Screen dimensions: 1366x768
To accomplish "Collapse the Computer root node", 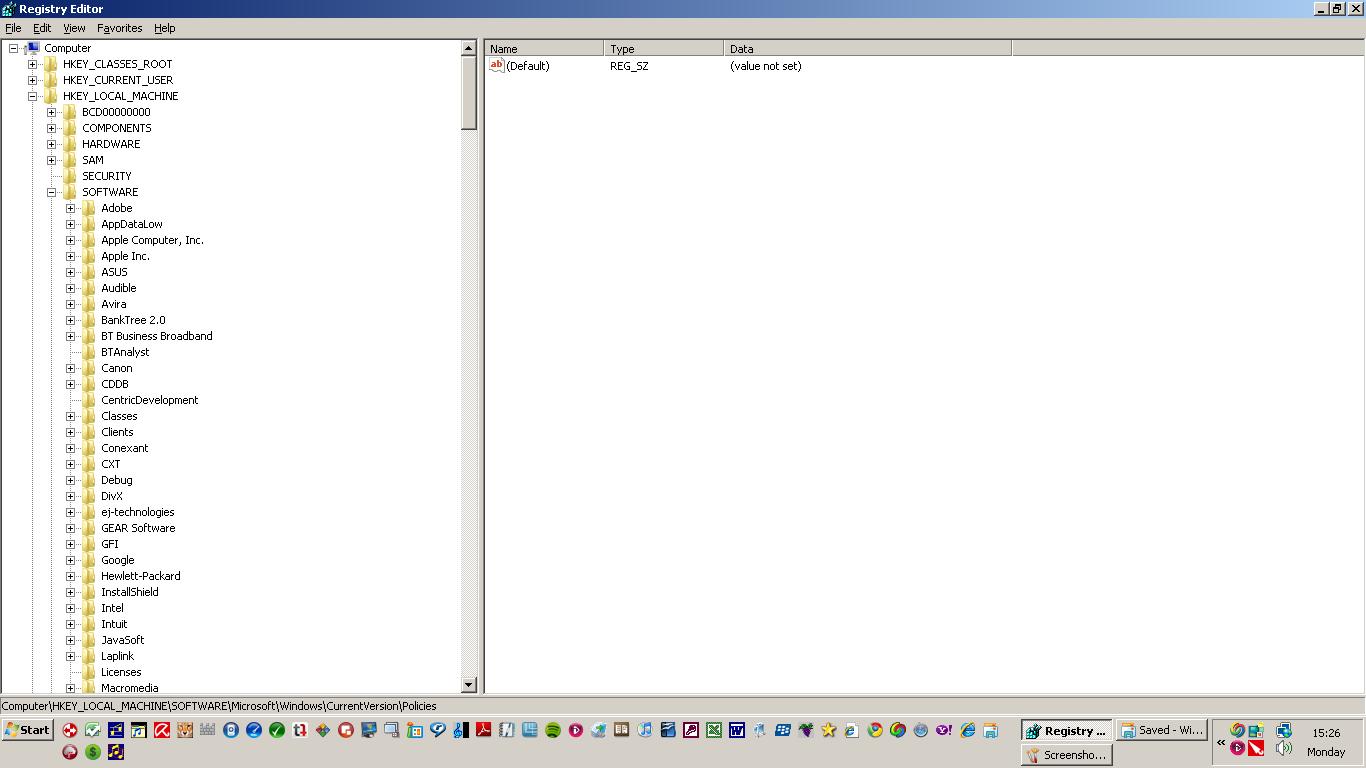I will [14, 48].
